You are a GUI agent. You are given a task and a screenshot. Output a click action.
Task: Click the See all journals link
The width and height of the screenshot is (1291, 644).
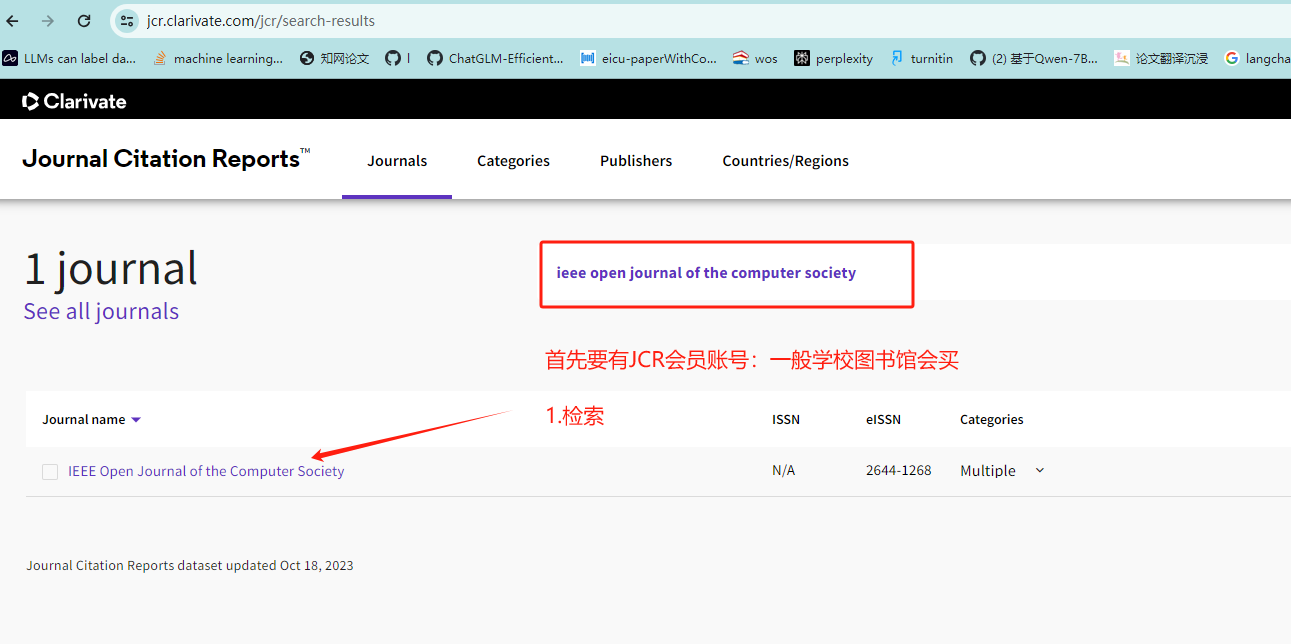pyautogui.click(x=101, y=311)
